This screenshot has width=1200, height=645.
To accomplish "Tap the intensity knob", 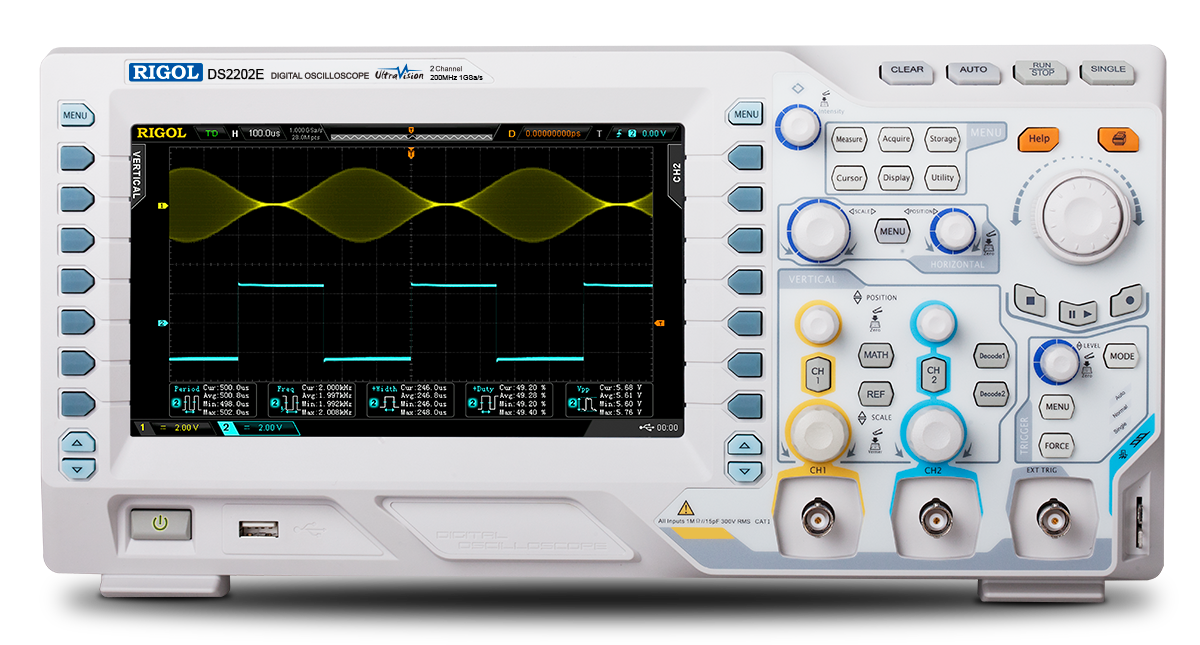I will (x=797, y=128).
